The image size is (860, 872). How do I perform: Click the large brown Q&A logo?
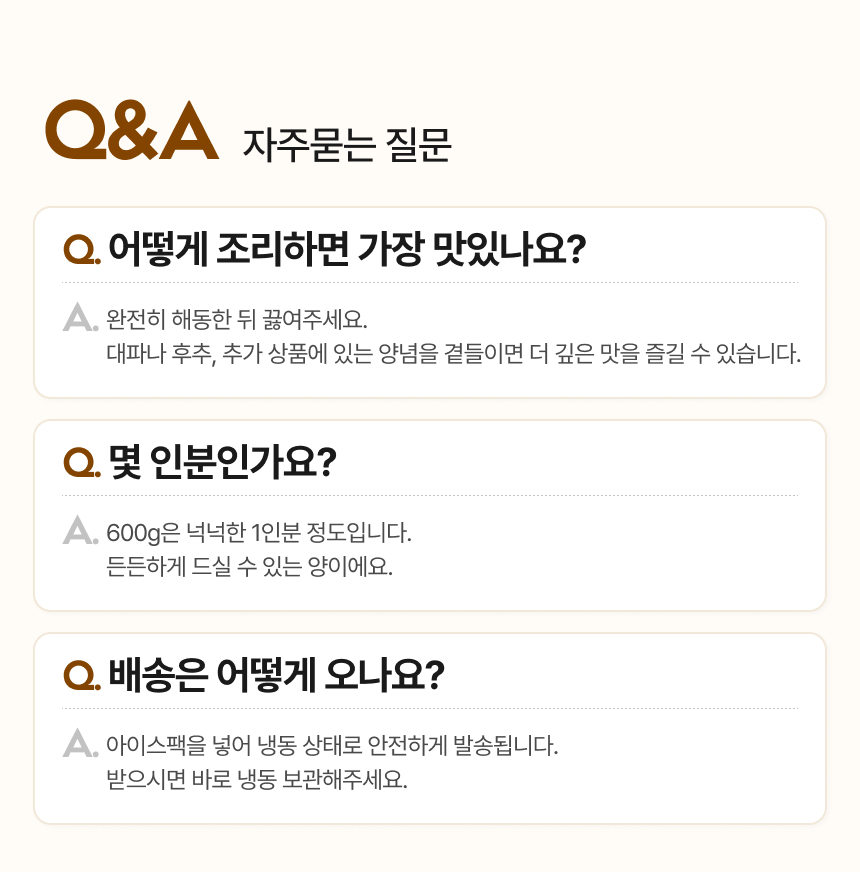(132, 131)
